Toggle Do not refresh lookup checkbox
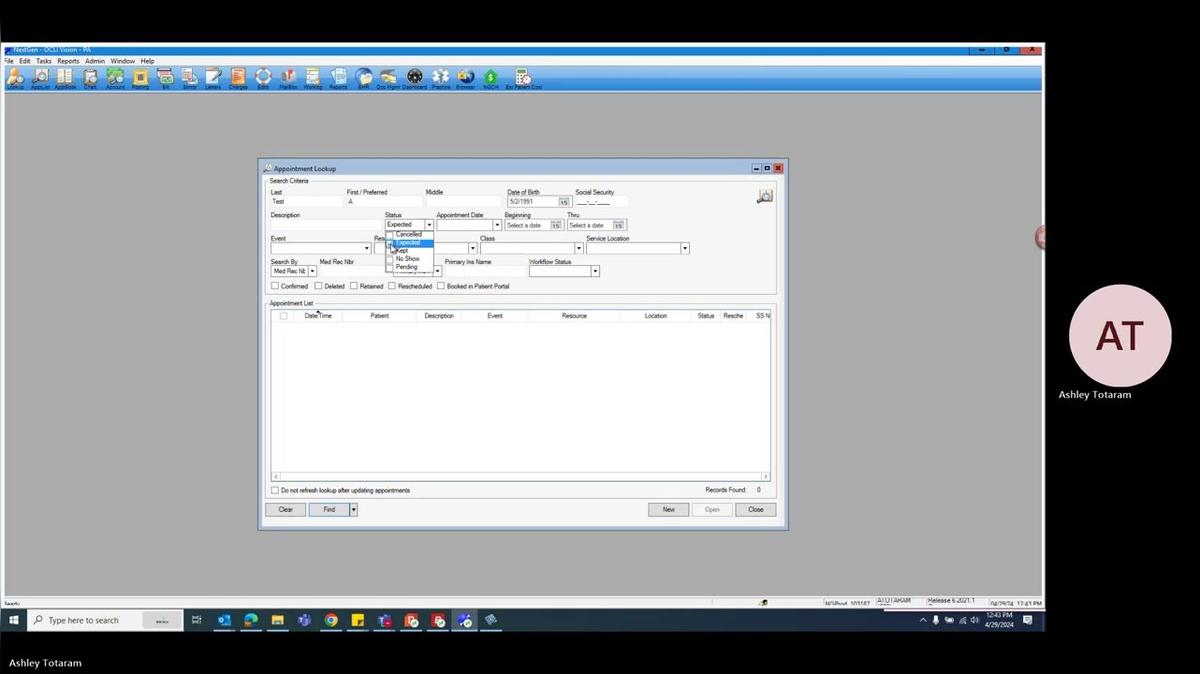Screen dimensions: 1200x674 click(x=275, y=490)
